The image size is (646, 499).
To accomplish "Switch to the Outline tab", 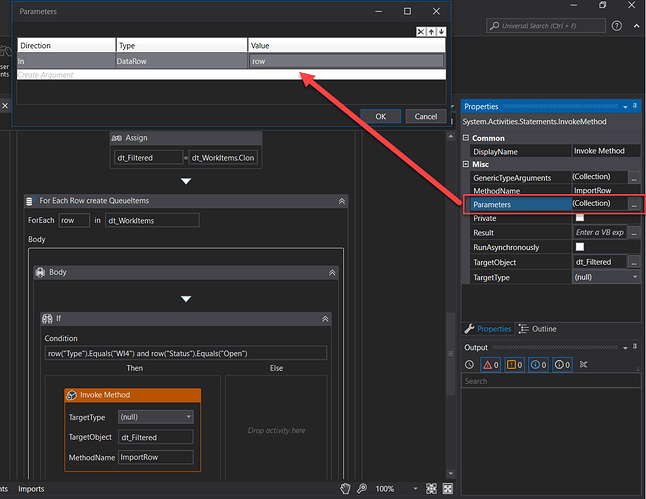I will (x=538, y=329).
